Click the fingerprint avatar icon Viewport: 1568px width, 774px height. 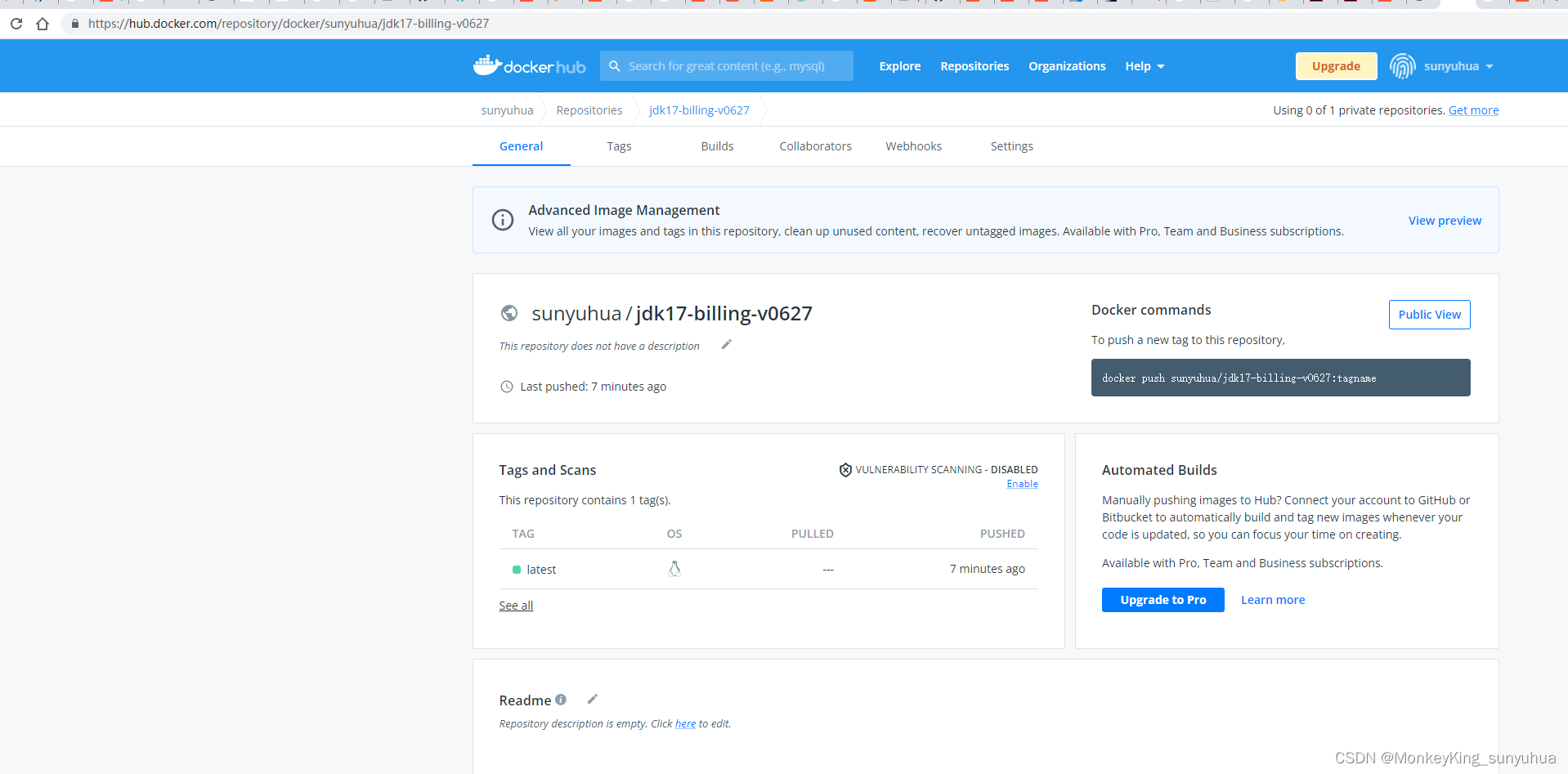(x=1402, y=65)
